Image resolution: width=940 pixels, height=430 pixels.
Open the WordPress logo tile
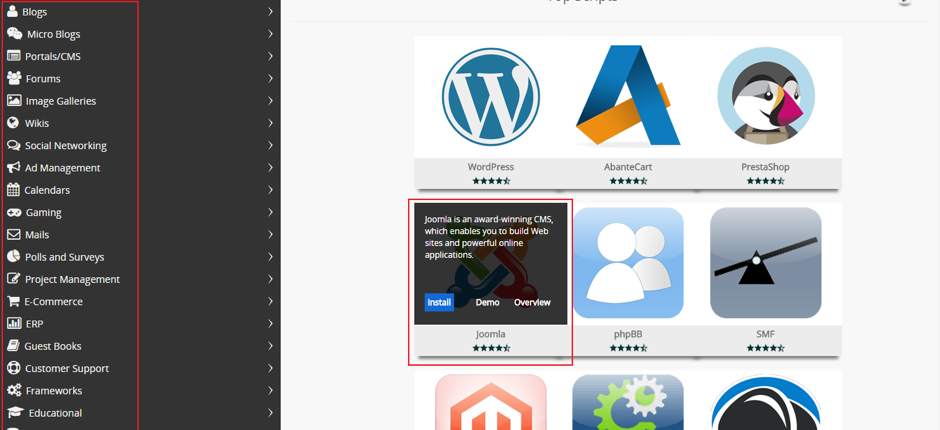[x=490, y=97]
